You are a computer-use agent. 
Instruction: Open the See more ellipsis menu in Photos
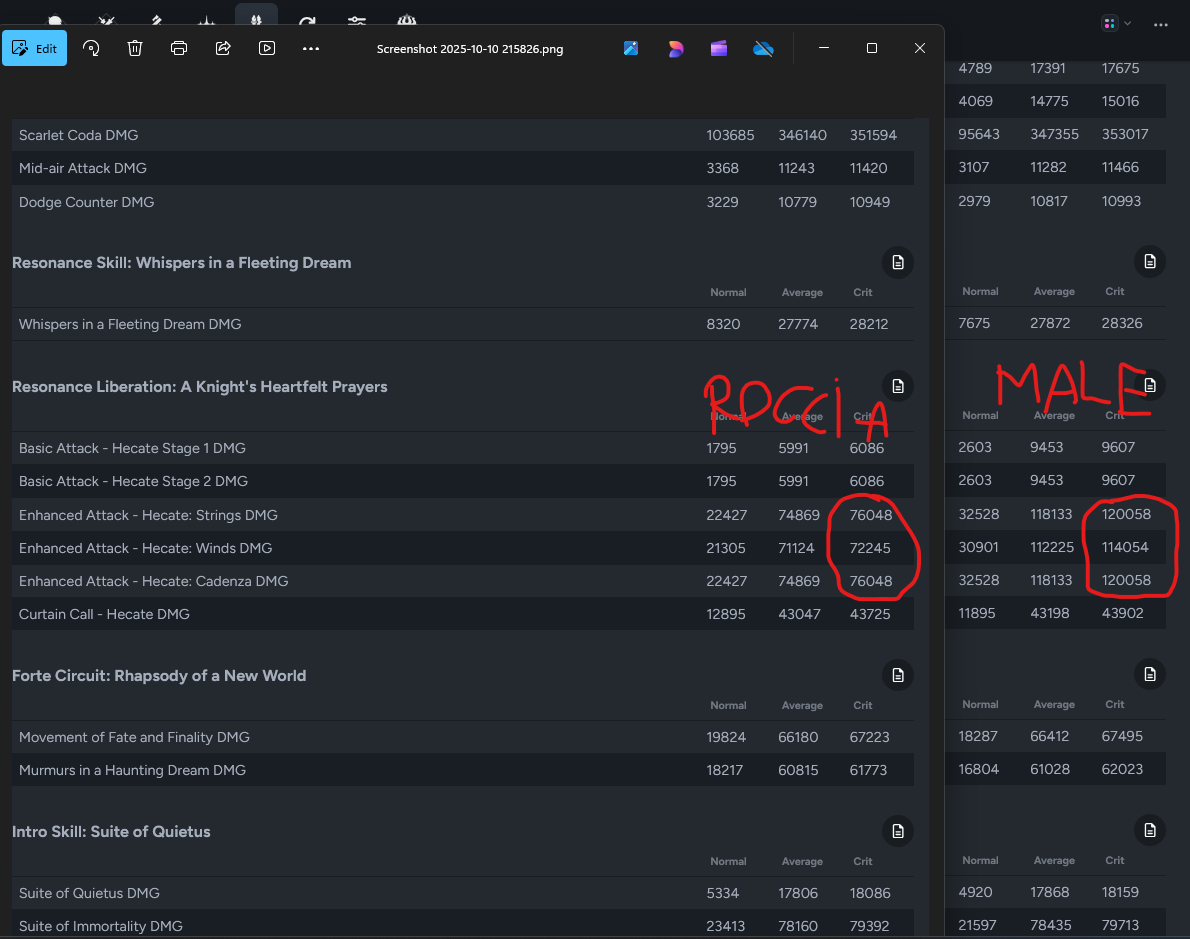311,48
